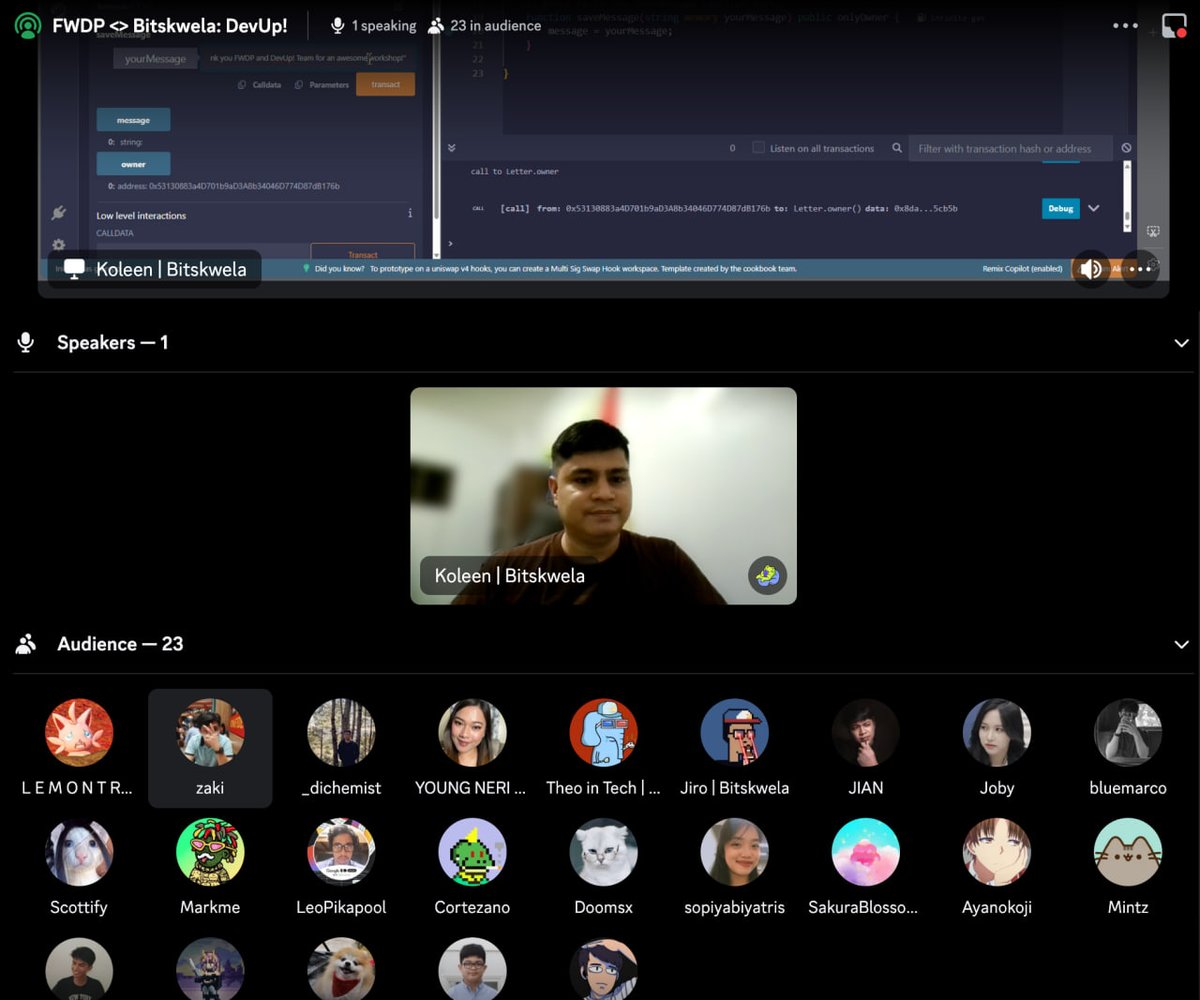Click the green stage channel icon
Viewport: 1200px width, 1000px height.
click(28, 26)
